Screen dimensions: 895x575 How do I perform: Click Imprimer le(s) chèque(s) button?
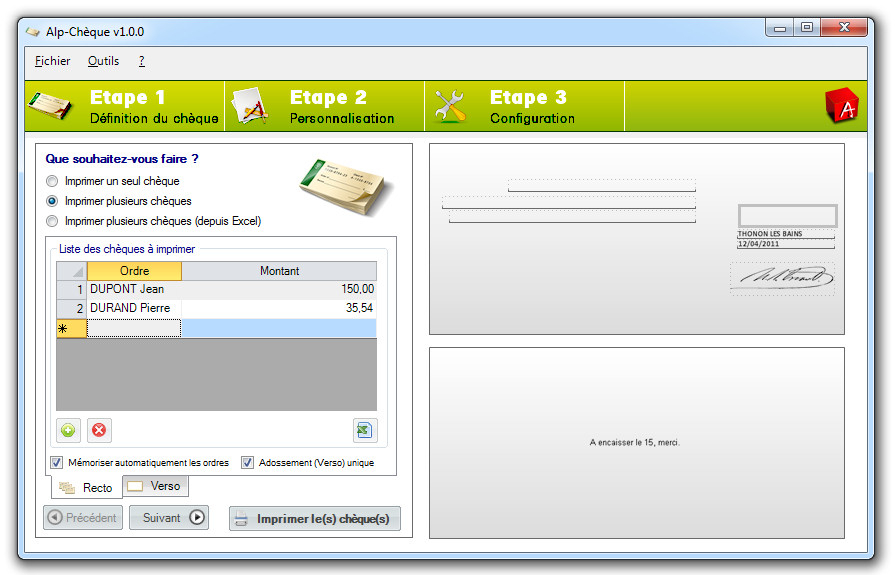pos(315,519)
